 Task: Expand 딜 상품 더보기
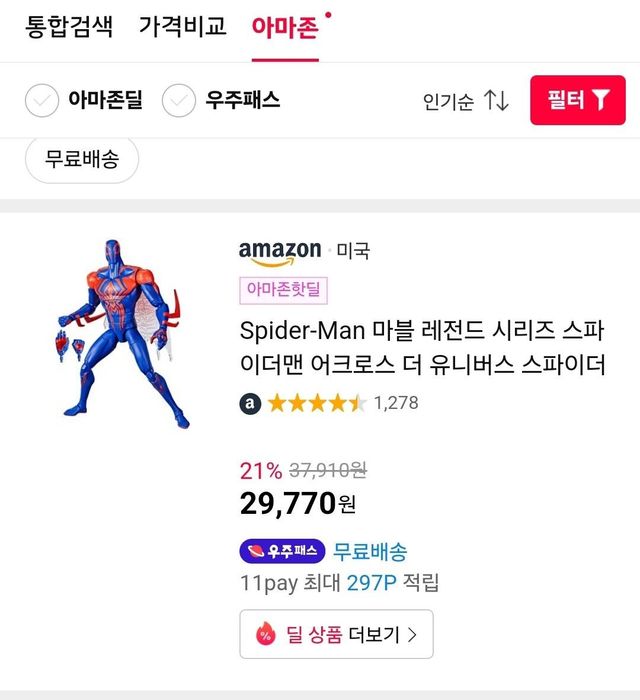click(x=336, y=634)
